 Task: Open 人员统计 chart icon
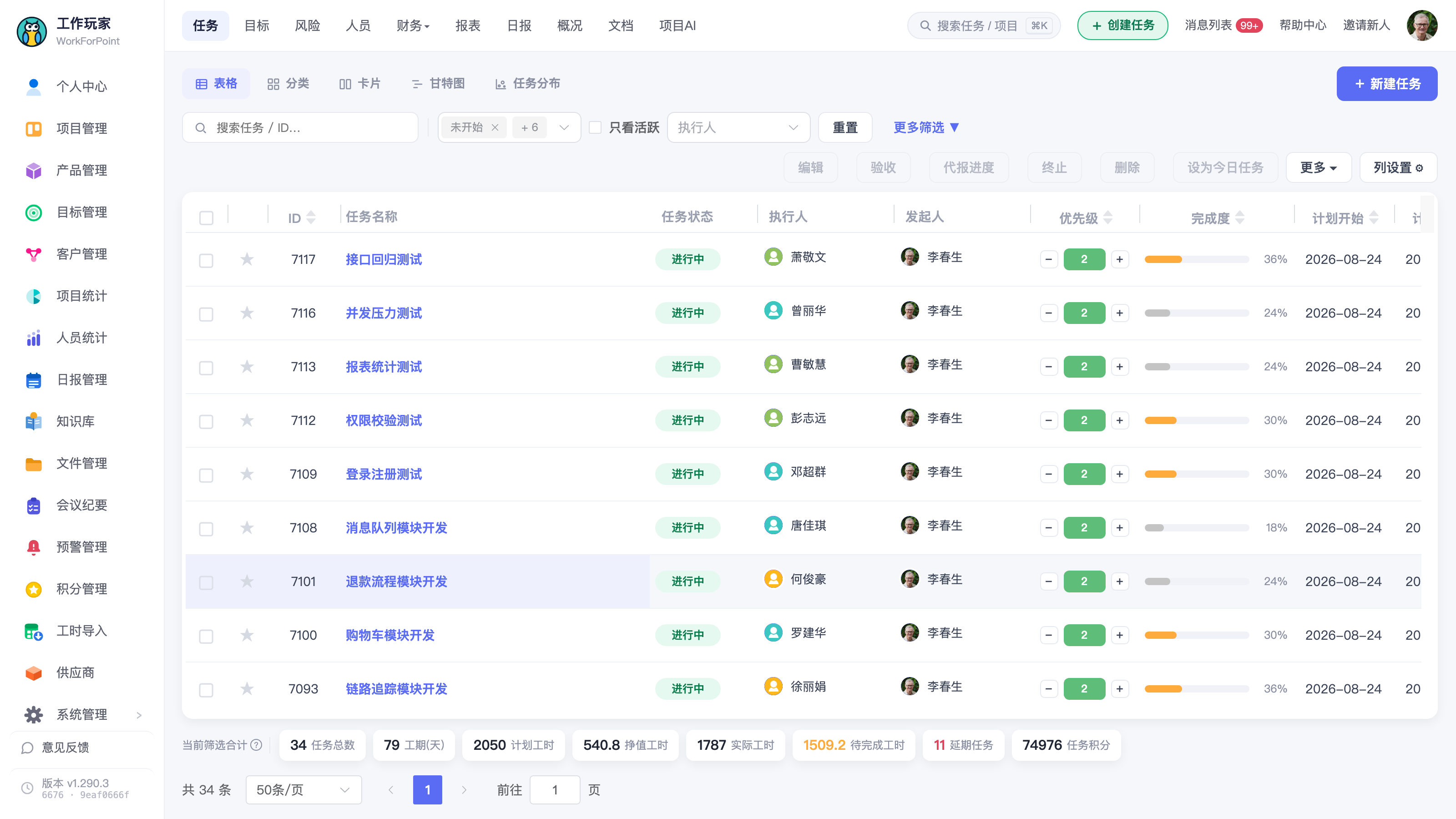(33, 338)
